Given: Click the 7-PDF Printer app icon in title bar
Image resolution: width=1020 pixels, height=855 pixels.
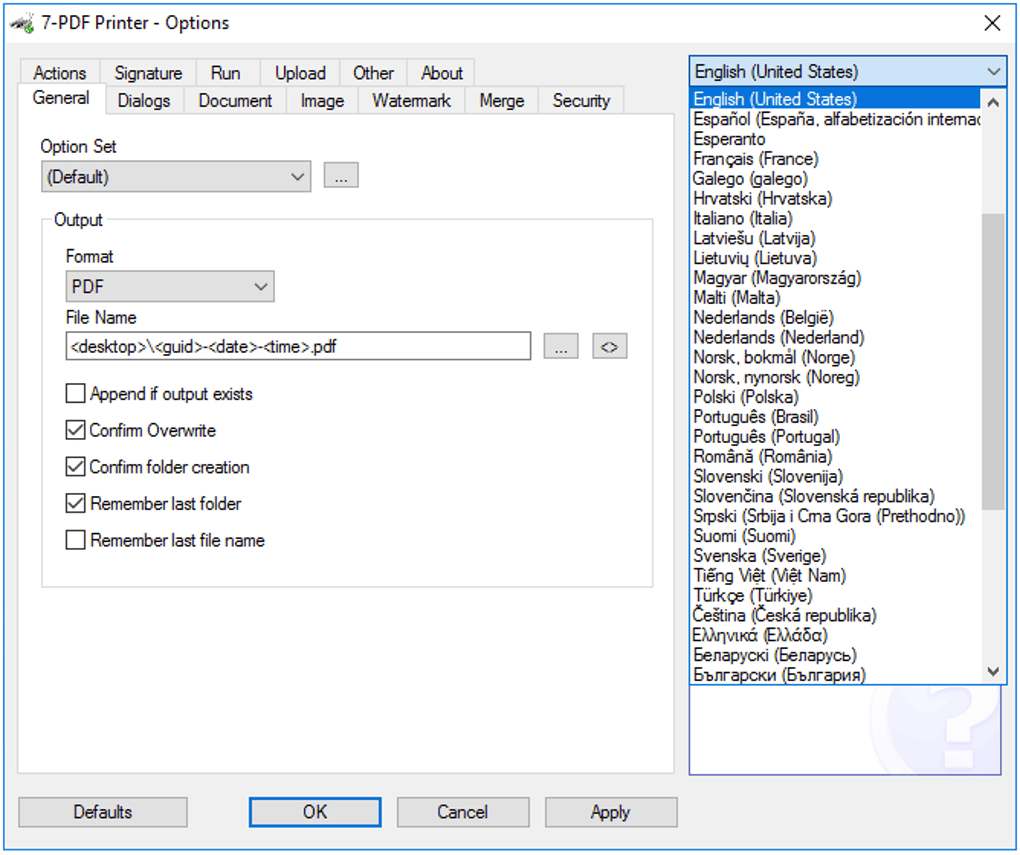Looking at the screenshot, I should tap(22, 23).
